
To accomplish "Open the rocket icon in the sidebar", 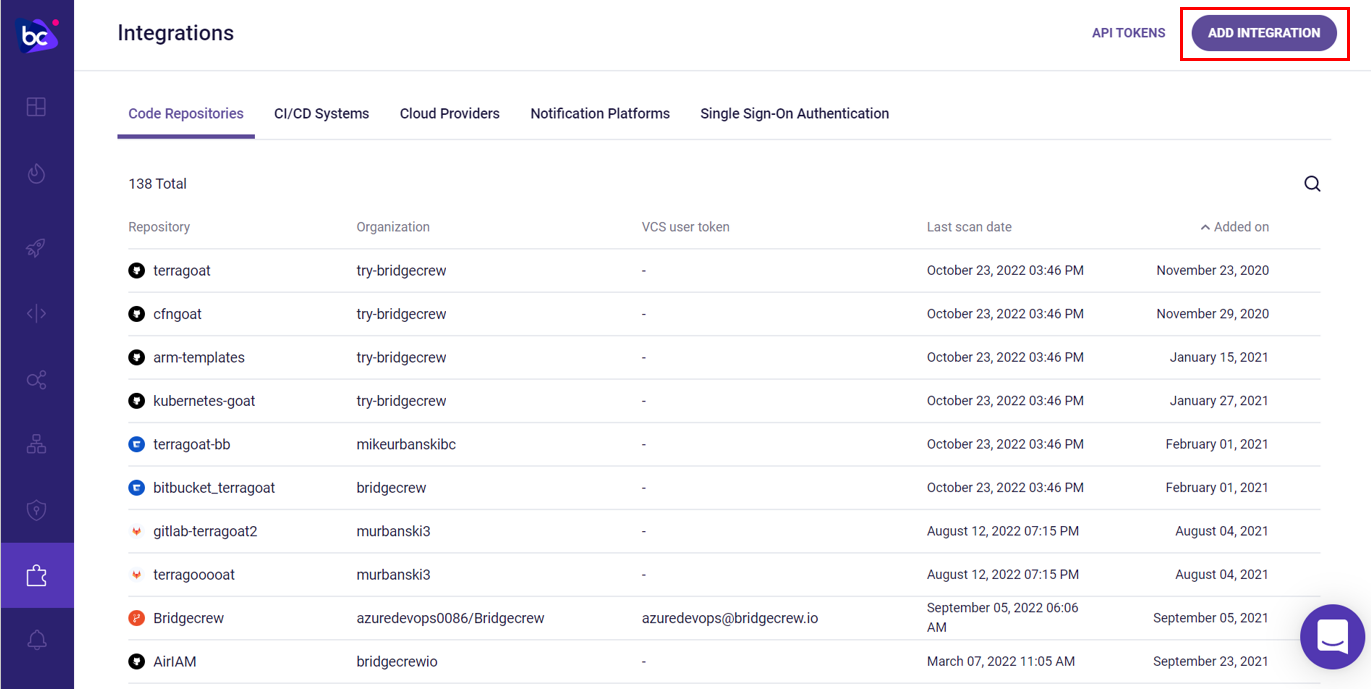I will [x=36, y=247].
